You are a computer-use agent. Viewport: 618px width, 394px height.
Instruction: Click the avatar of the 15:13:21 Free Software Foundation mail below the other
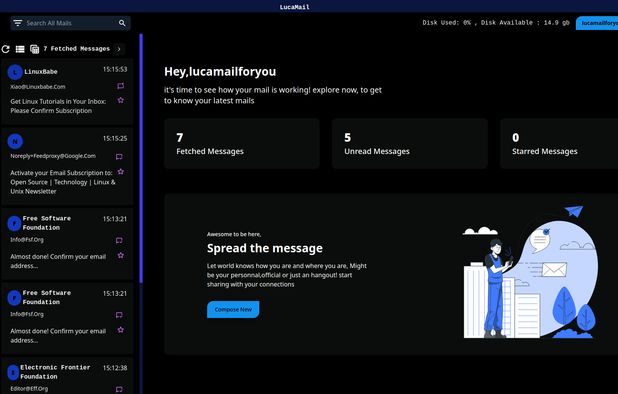point(14,298)
